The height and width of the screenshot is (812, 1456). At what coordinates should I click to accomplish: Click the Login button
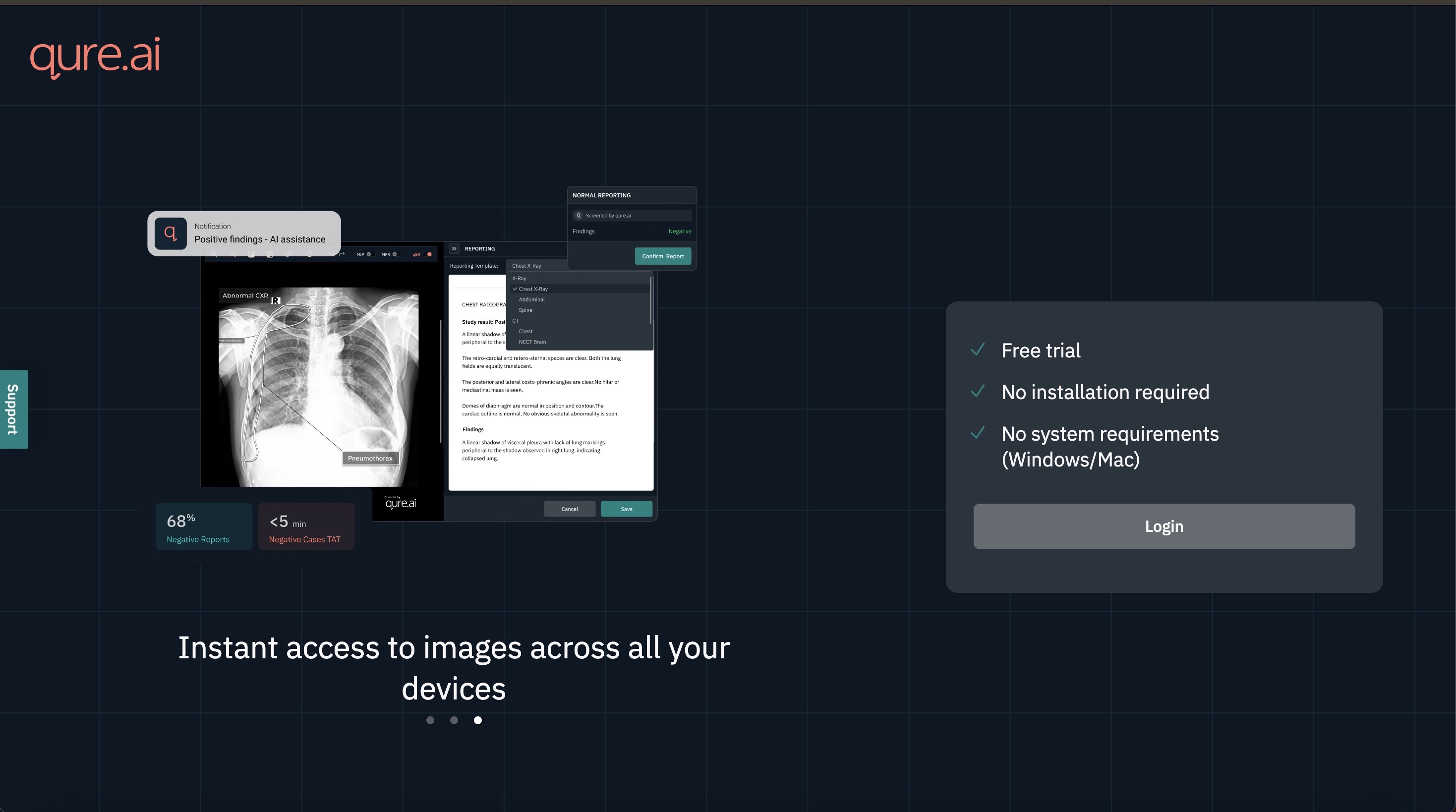click(1164, 526)
